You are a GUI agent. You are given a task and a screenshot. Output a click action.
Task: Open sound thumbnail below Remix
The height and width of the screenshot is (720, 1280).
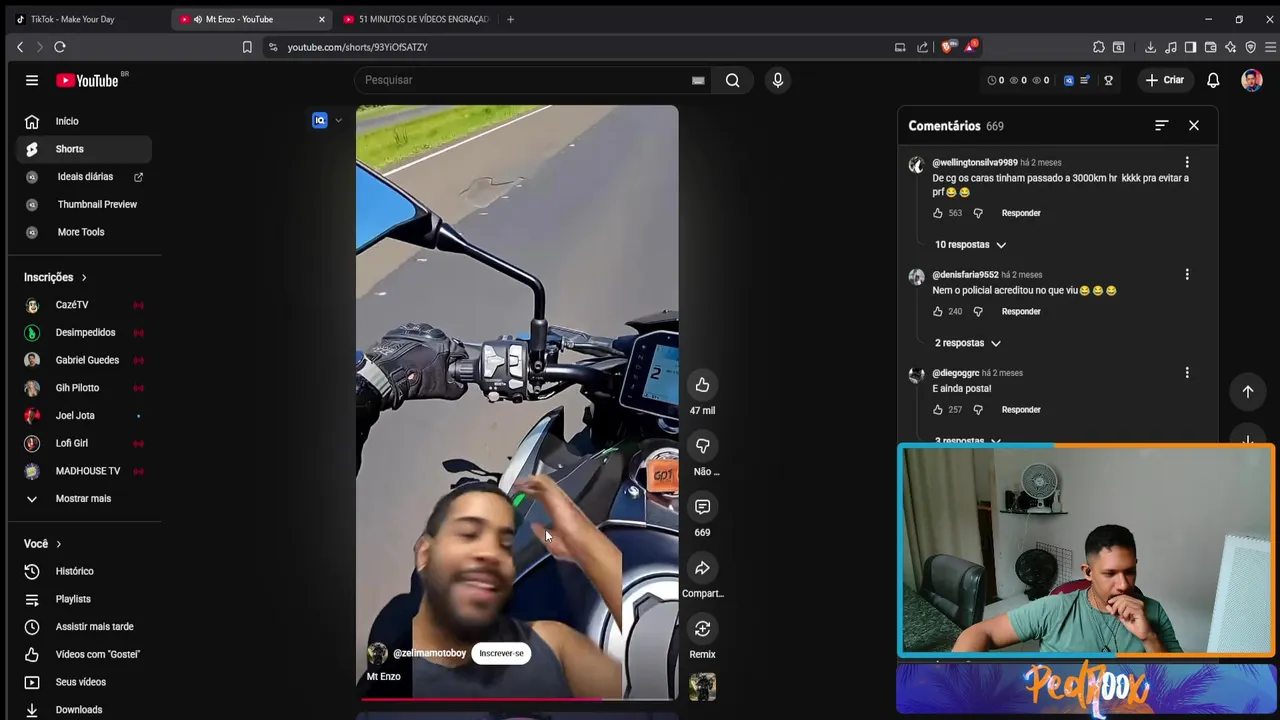(702, 687)
